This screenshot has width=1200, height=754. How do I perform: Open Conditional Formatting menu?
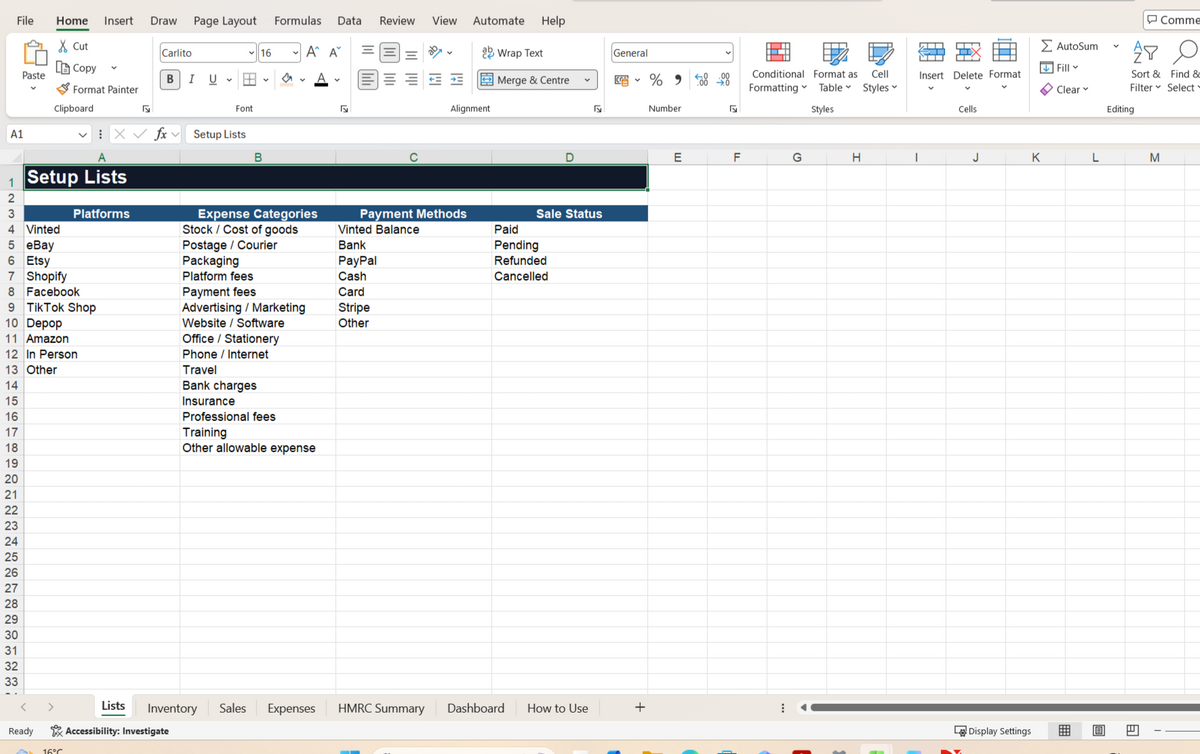(x=778, y=67)
